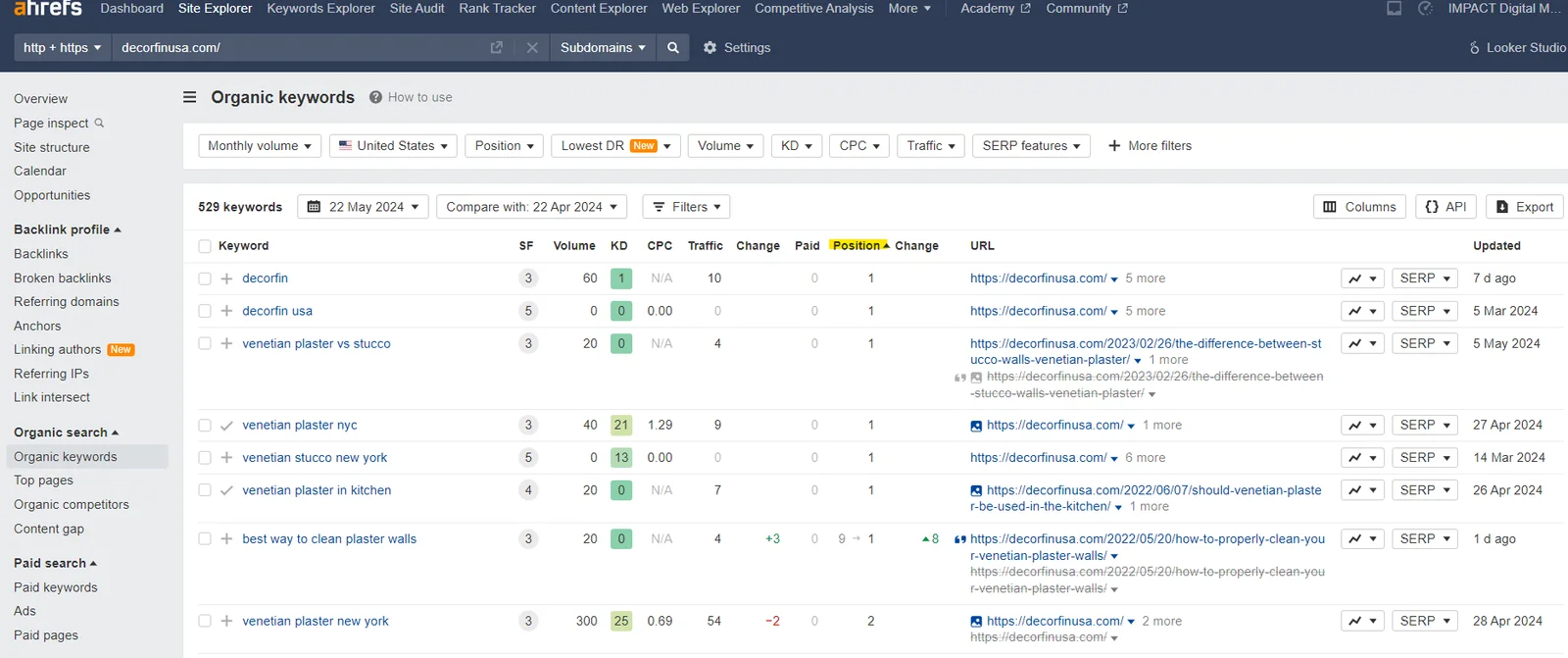Check the venetian plaster vs stucco checkbox
1568x658 pixels.
[205, 343]
